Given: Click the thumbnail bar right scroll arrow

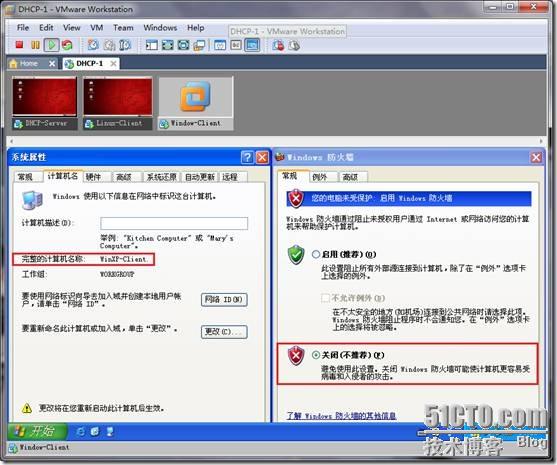Looking at the screenshot, I should [x=541, y=141].
